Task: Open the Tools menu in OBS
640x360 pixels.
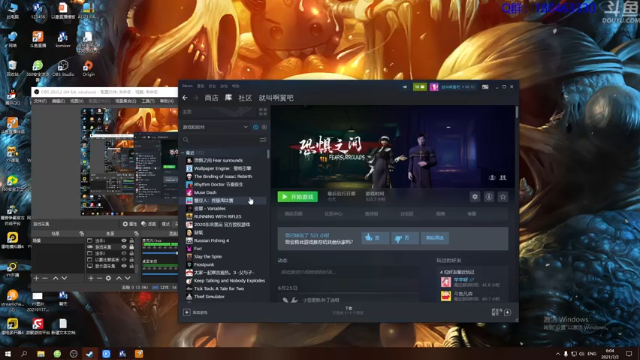Action: click(147, 101)
